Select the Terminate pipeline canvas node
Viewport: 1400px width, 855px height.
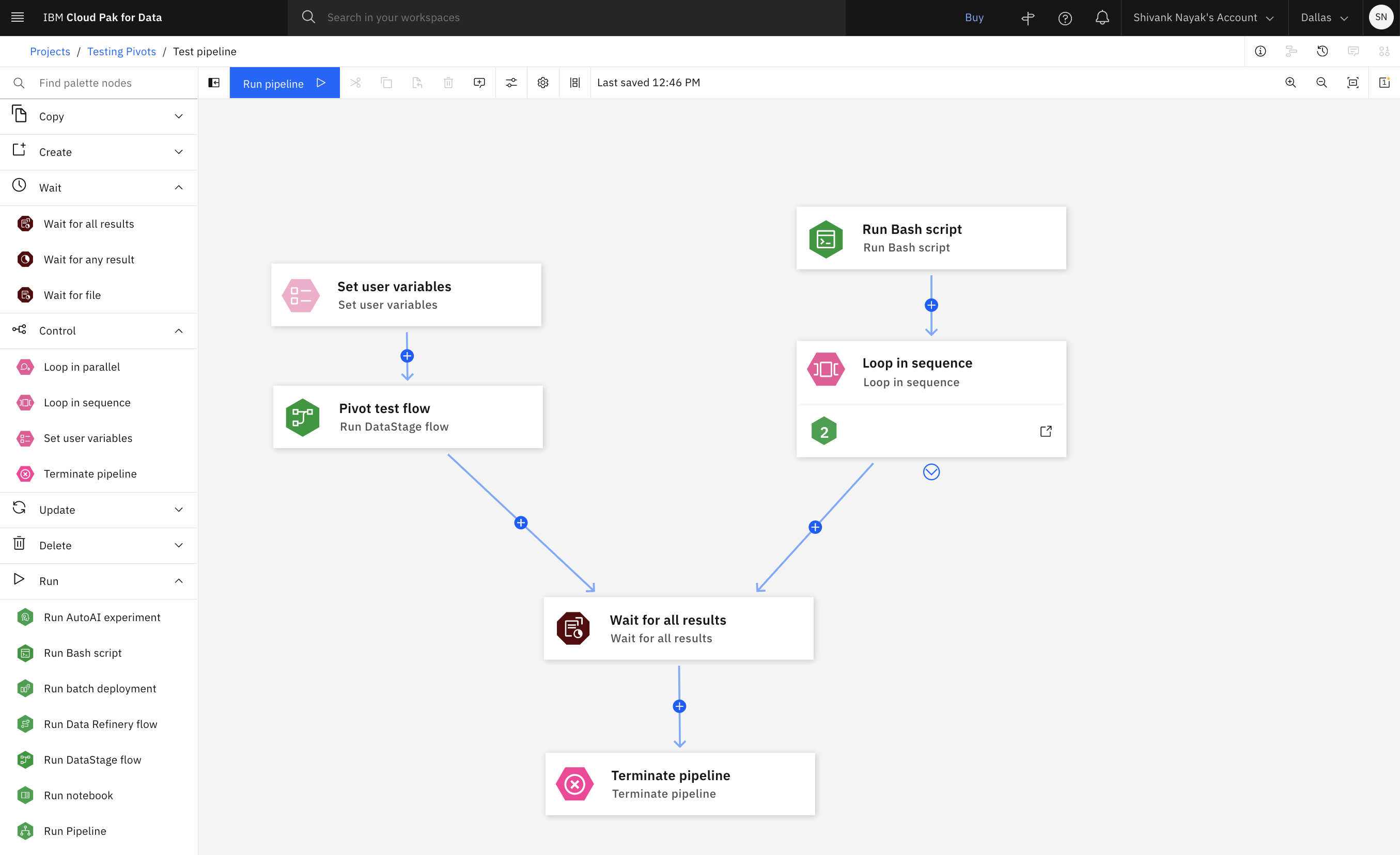click(x=680, y=784)
